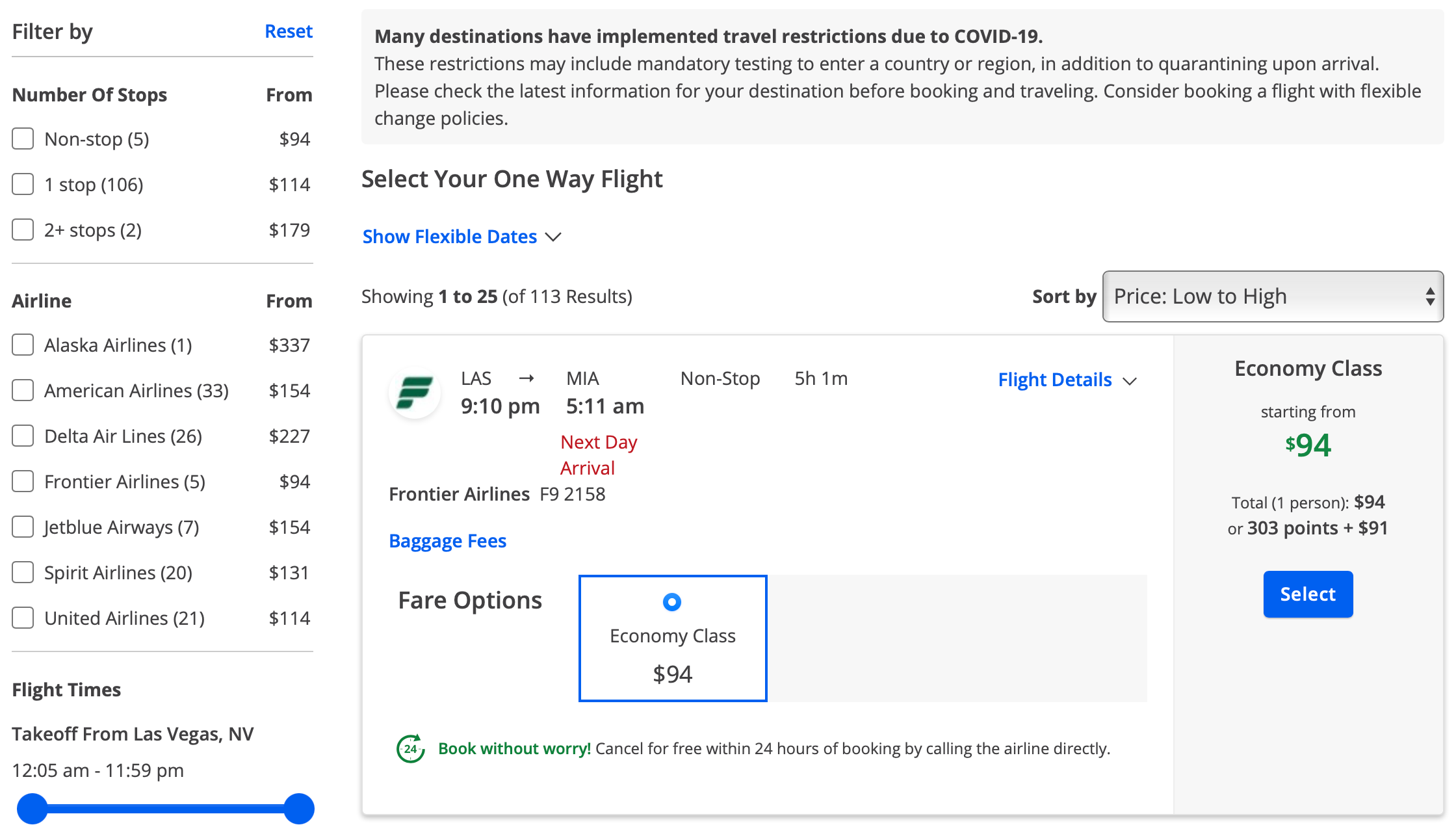Check the Jetblue Airways filter
This screenshot has width=1456, height=827.
22,527
